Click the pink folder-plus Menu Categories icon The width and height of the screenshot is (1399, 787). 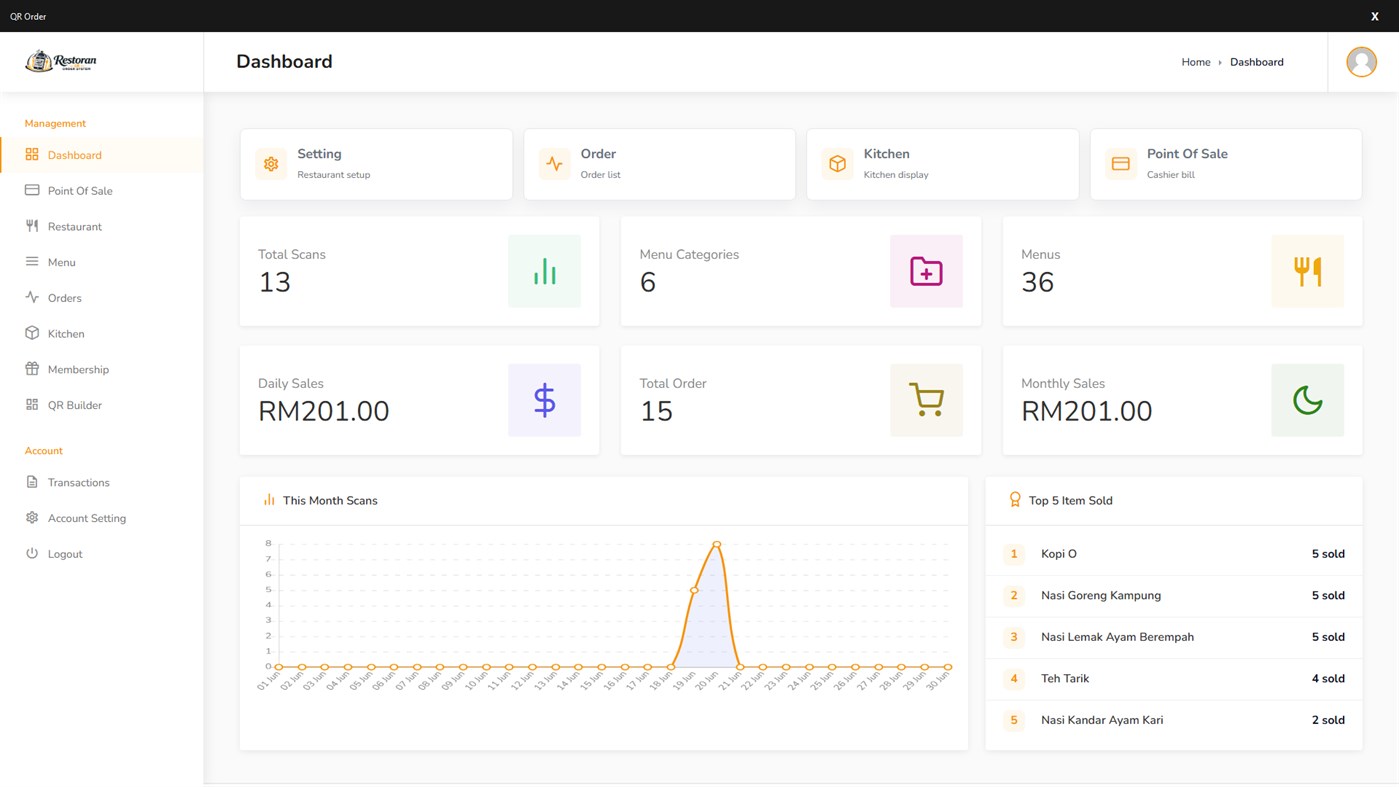[926, 271]
